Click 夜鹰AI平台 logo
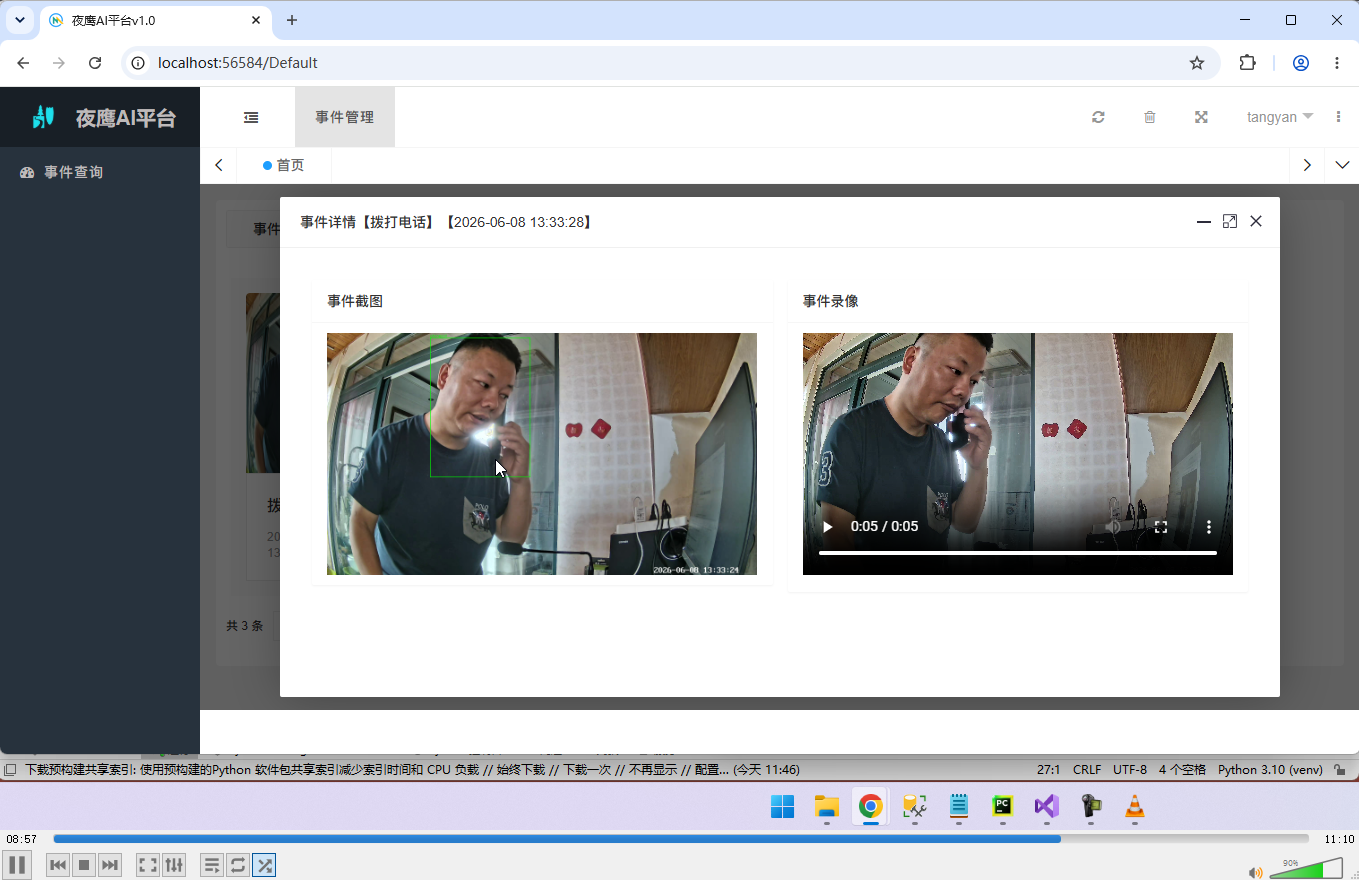Image resolution: width=1359 pixels, height=880 pixels. pos(104,117)
